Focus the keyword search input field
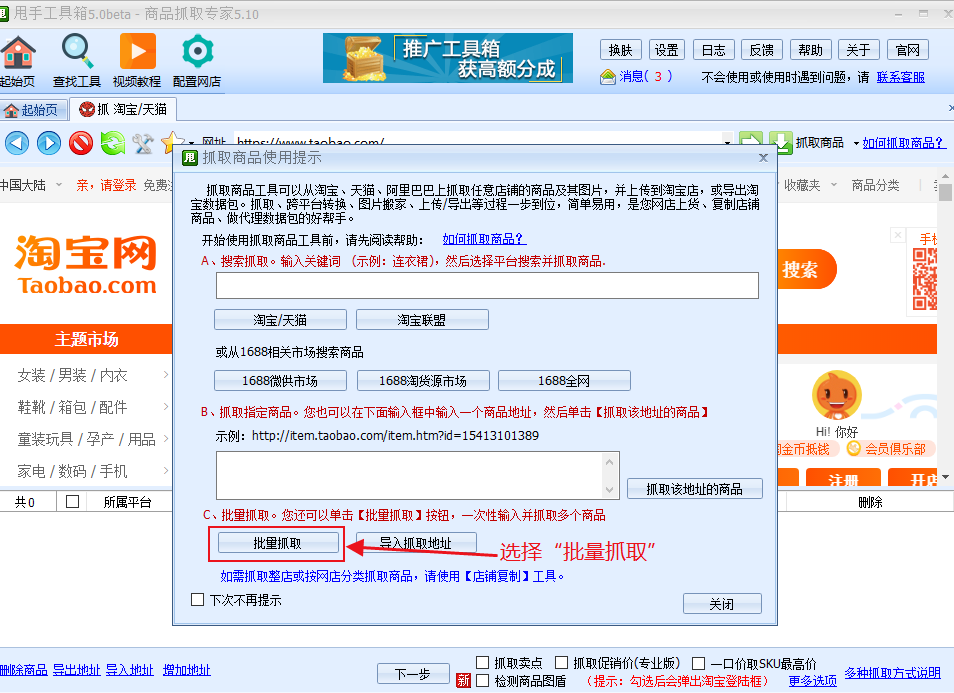954x693 pixels. (487, 285)
